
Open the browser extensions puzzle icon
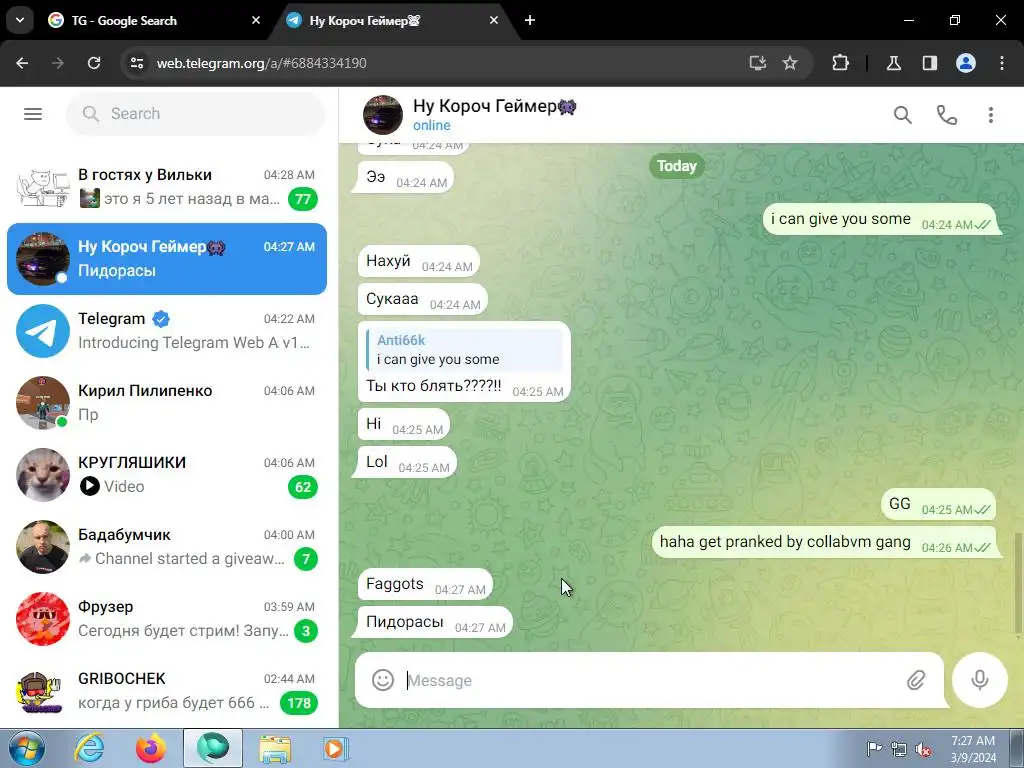tap(840, 63)
